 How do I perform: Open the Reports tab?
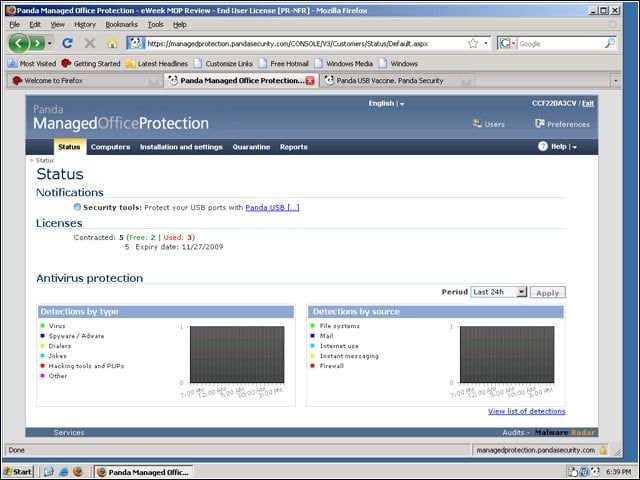(x=294, y=147)
